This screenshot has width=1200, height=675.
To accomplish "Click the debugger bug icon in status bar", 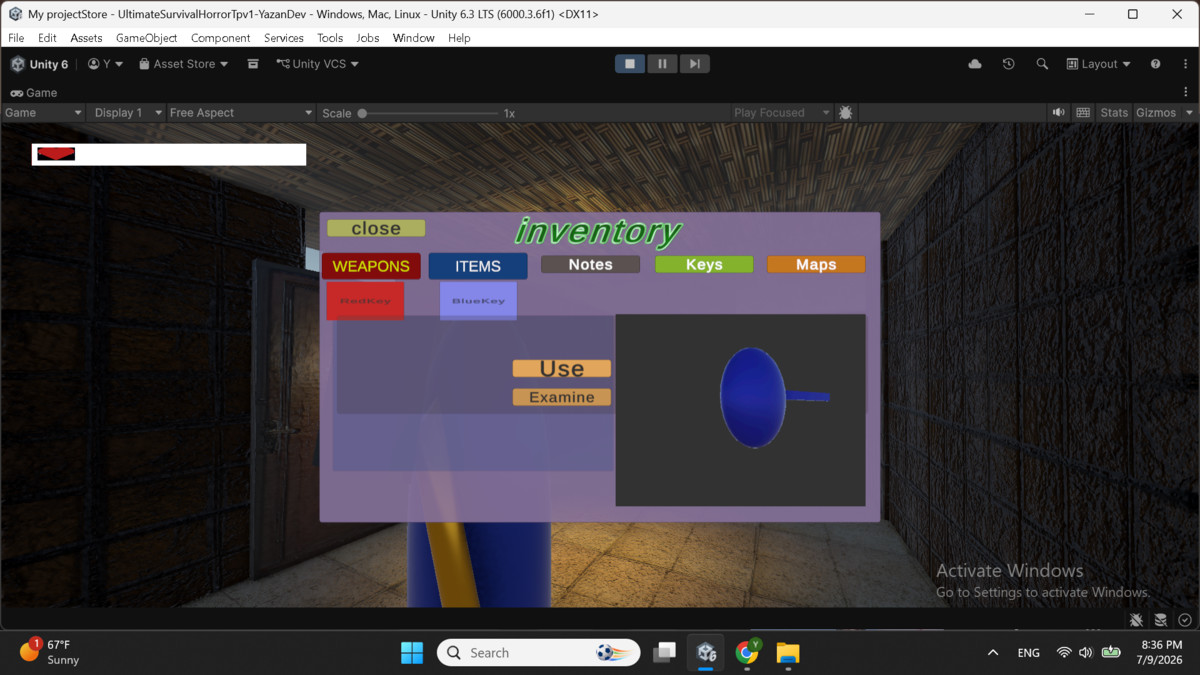I will click(x=1136, y=620).
